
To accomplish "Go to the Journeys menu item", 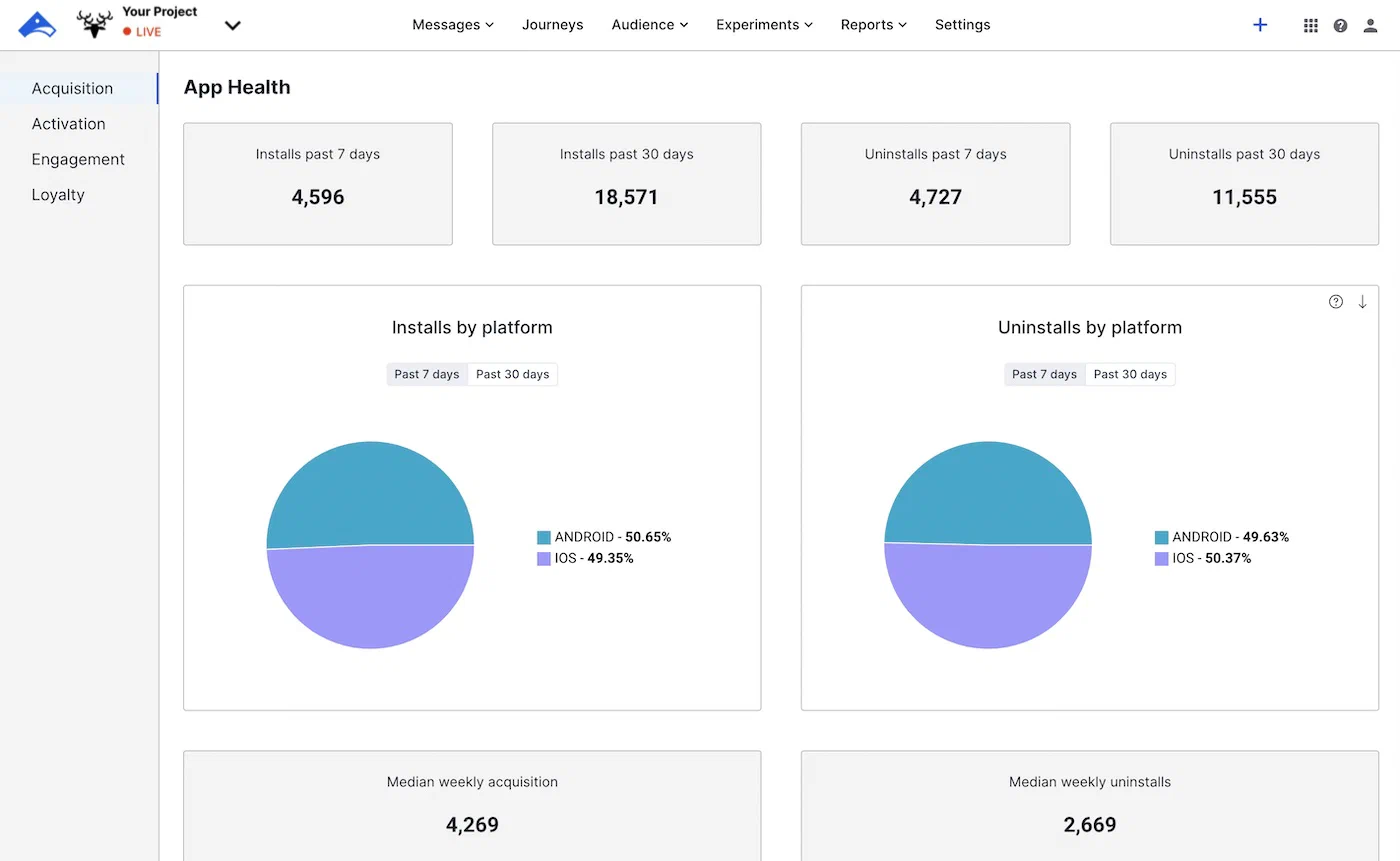I will click(552, 25).
